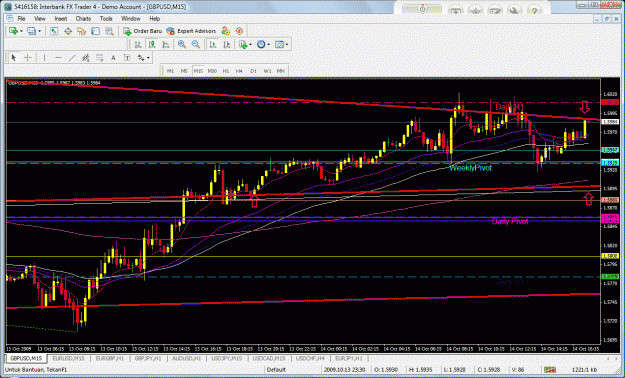Click the red circular icon after Expert Advisors
625x378 pixels.
tap(239, 31)
